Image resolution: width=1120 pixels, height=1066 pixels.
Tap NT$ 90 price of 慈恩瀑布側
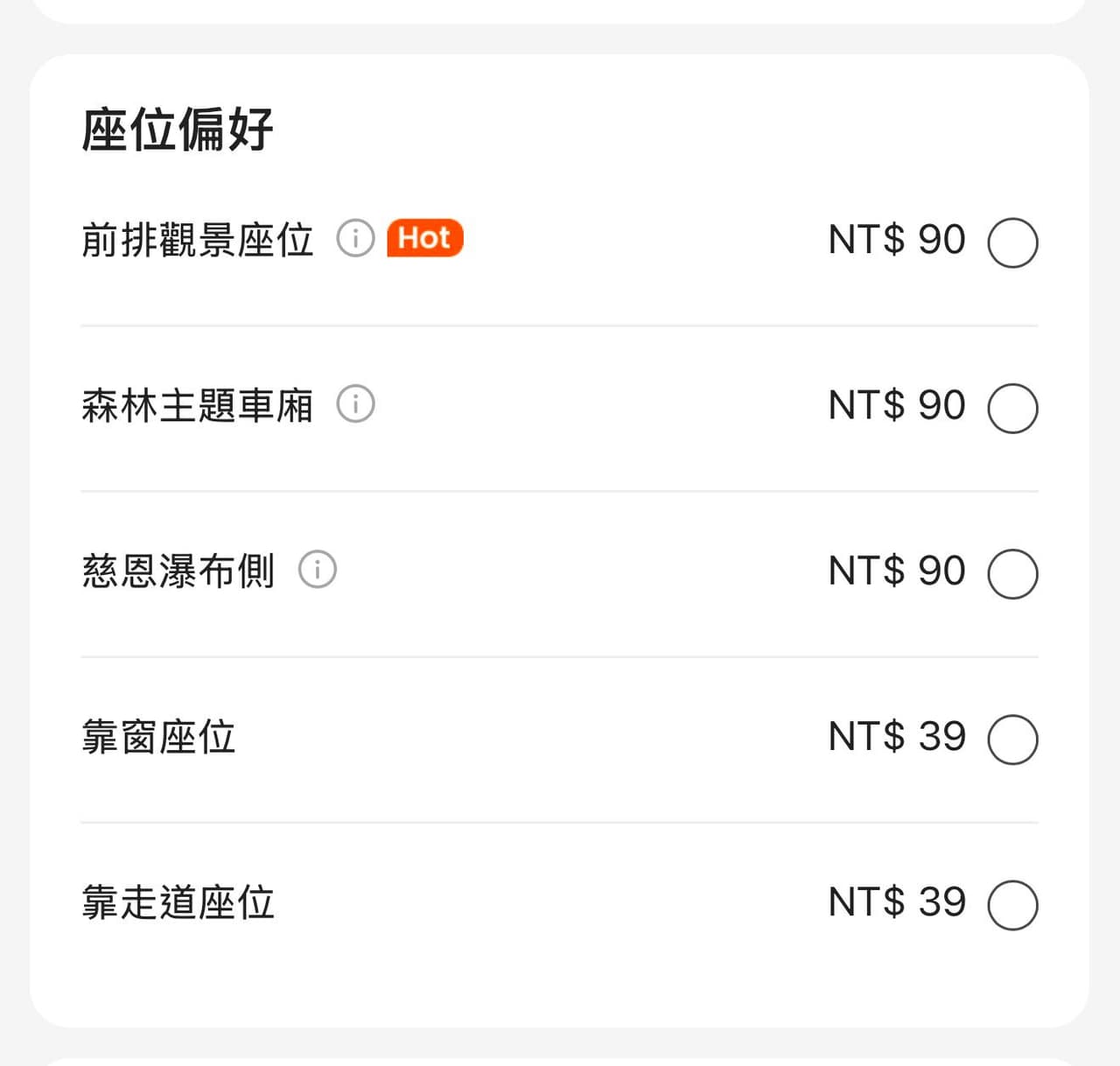(x=897, y=571)
